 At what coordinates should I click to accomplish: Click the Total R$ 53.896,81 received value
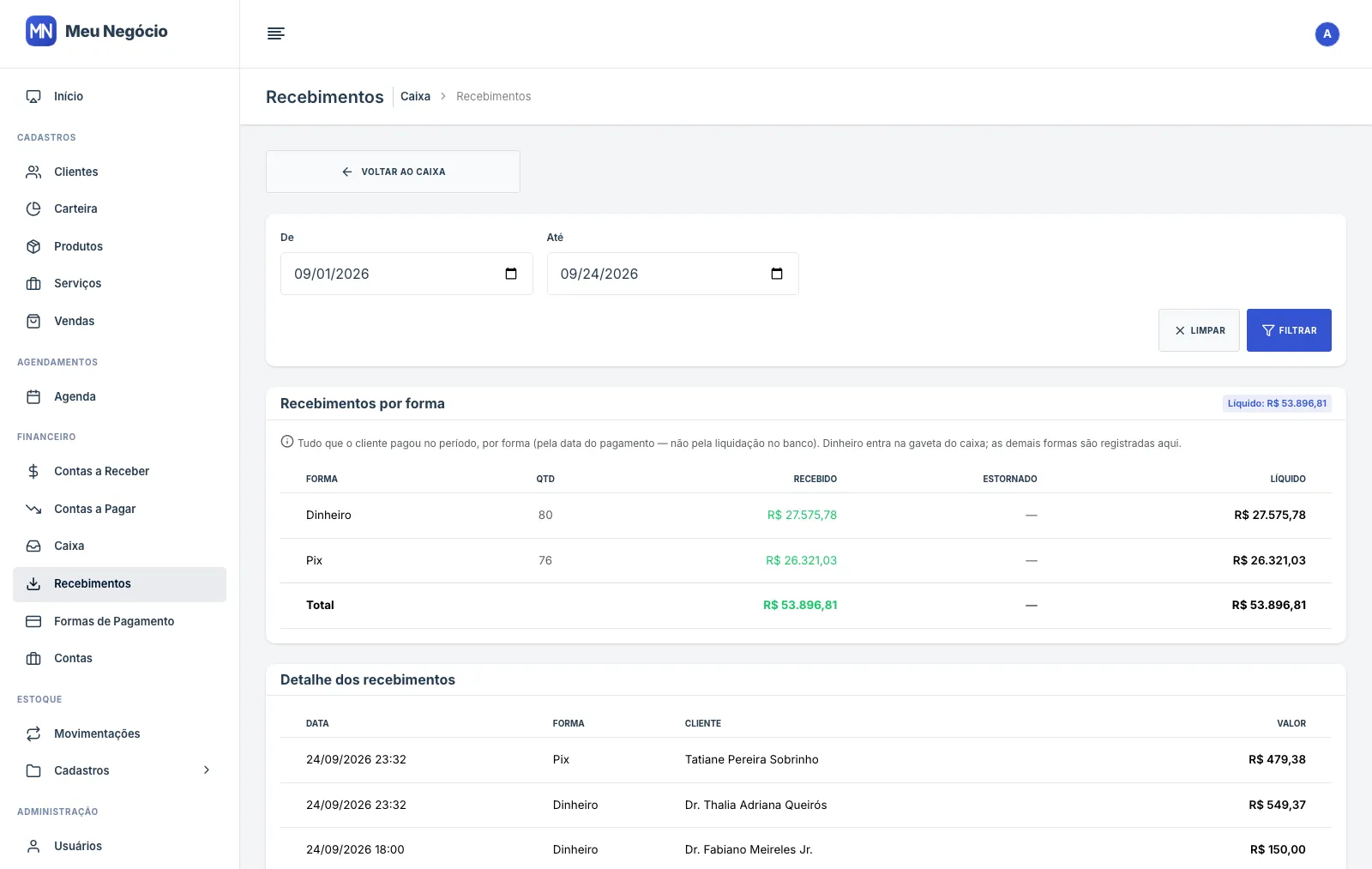(800, 605)
